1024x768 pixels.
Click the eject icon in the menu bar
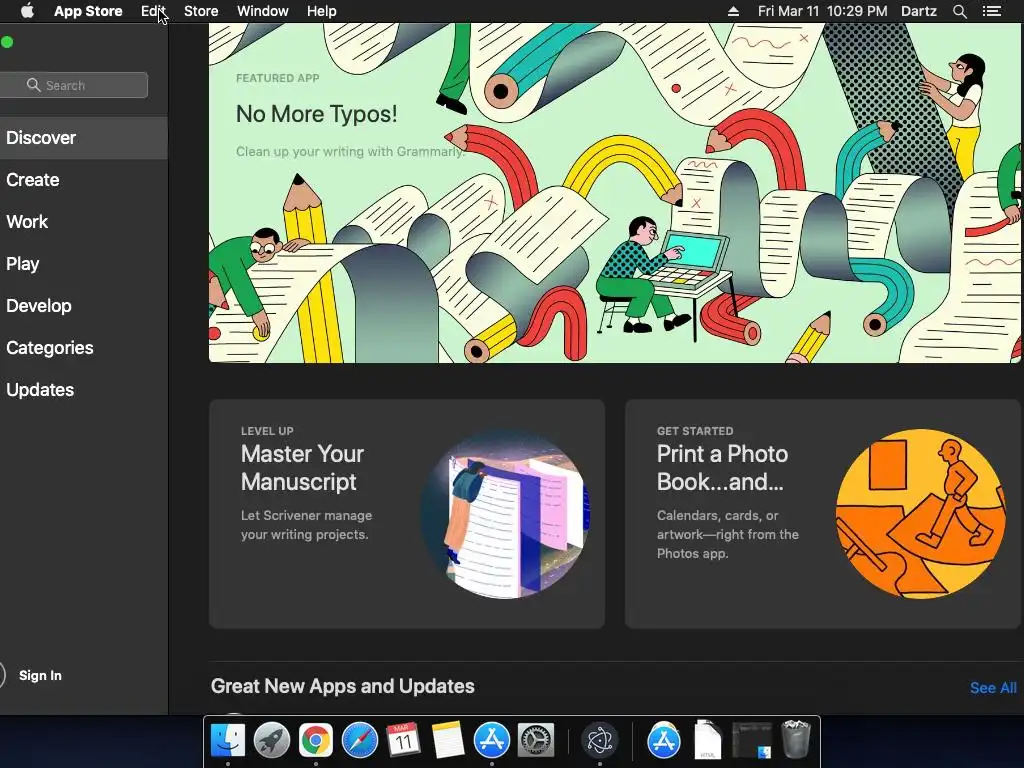click(x=733, y=11)
